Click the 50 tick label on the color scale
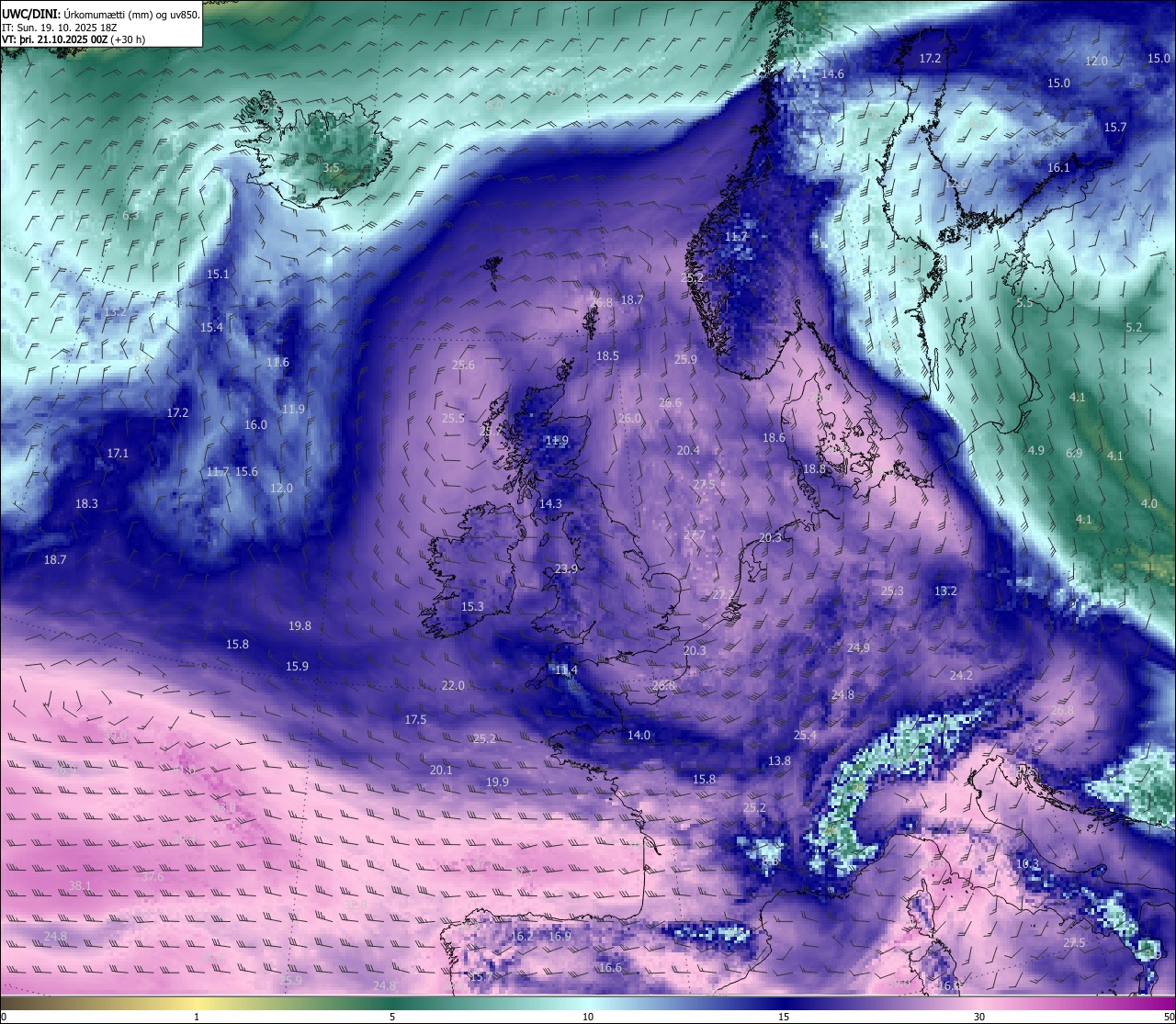 click(x=1168, y=1017)
